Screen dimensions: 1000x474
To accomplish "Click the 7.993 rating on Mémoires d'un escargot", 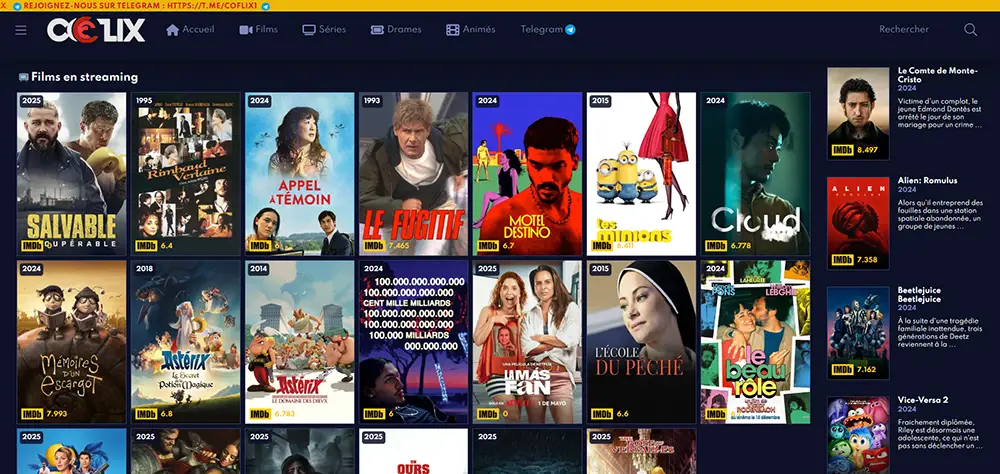I will point(57,414).
